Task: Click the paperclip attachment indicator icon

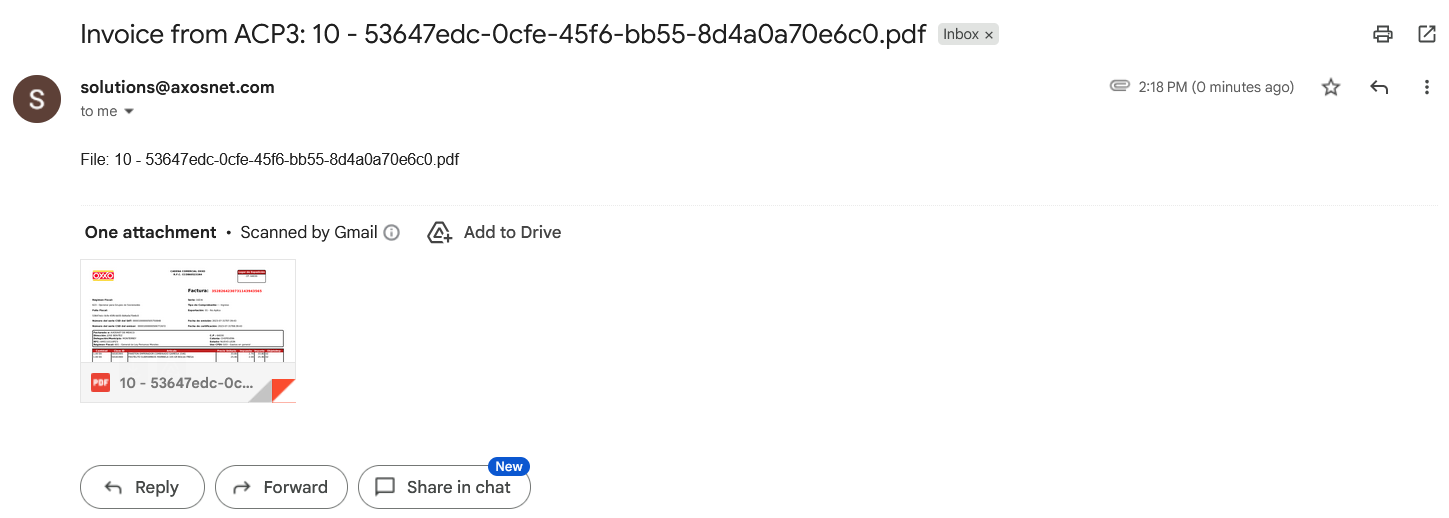Action: tap(1120, 86)
